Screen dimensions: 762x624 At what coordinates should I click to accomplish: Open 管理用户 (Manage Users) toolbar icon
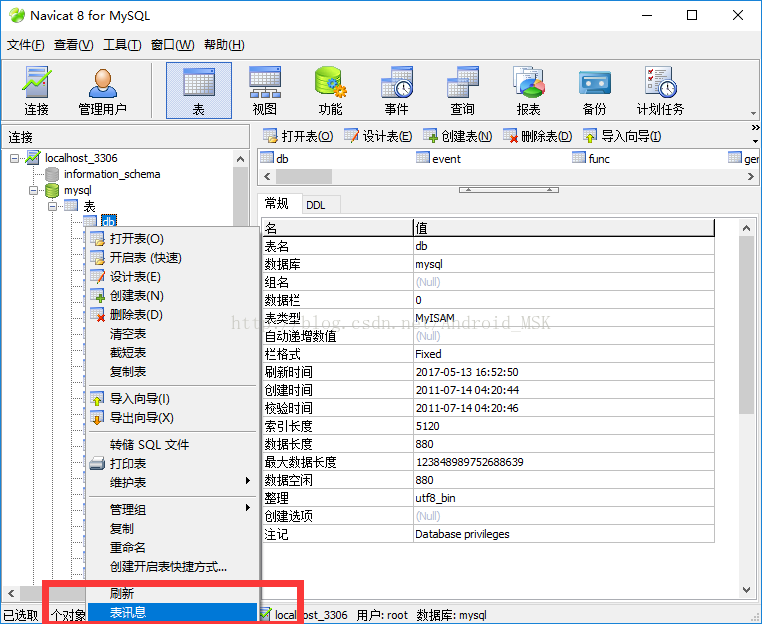pyautogui.click(x=103, y=90)
